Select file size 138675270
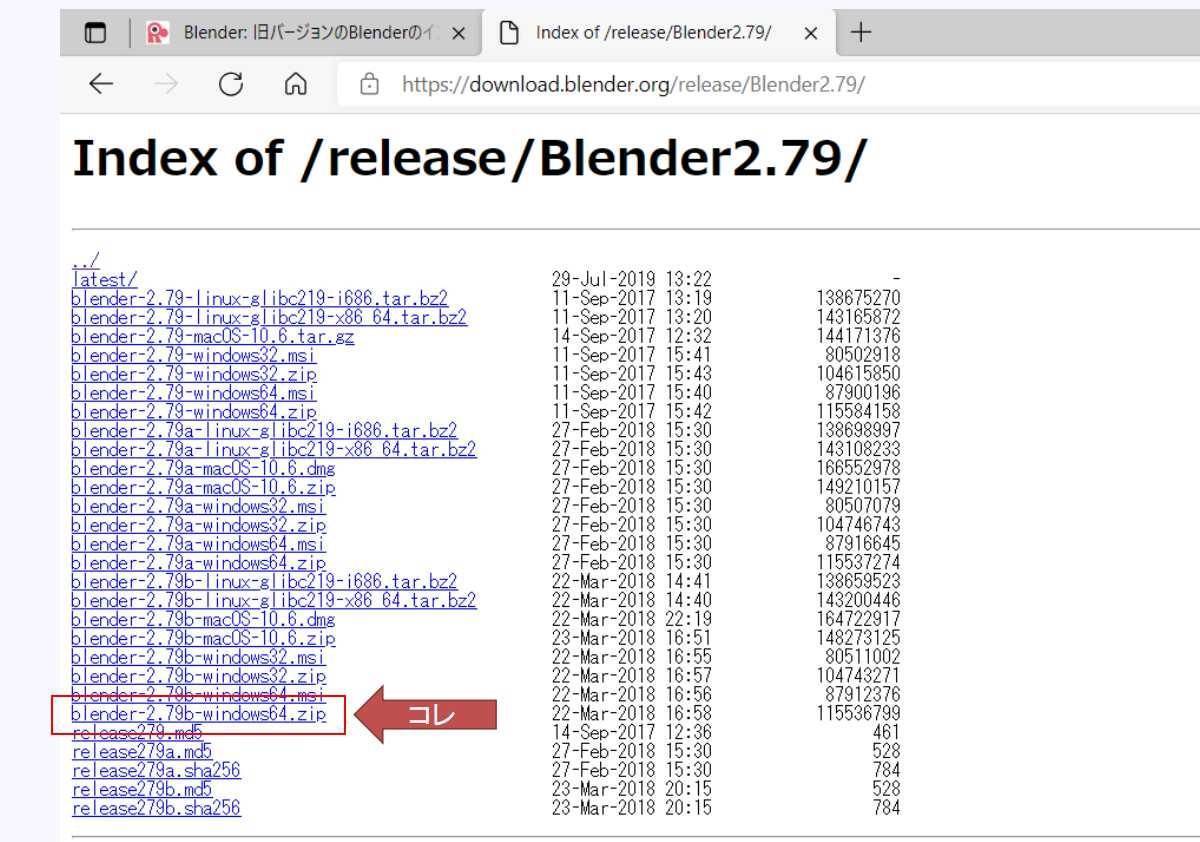Image resolution: width=1200 pixels, height=842 pixels. (858, 298)
